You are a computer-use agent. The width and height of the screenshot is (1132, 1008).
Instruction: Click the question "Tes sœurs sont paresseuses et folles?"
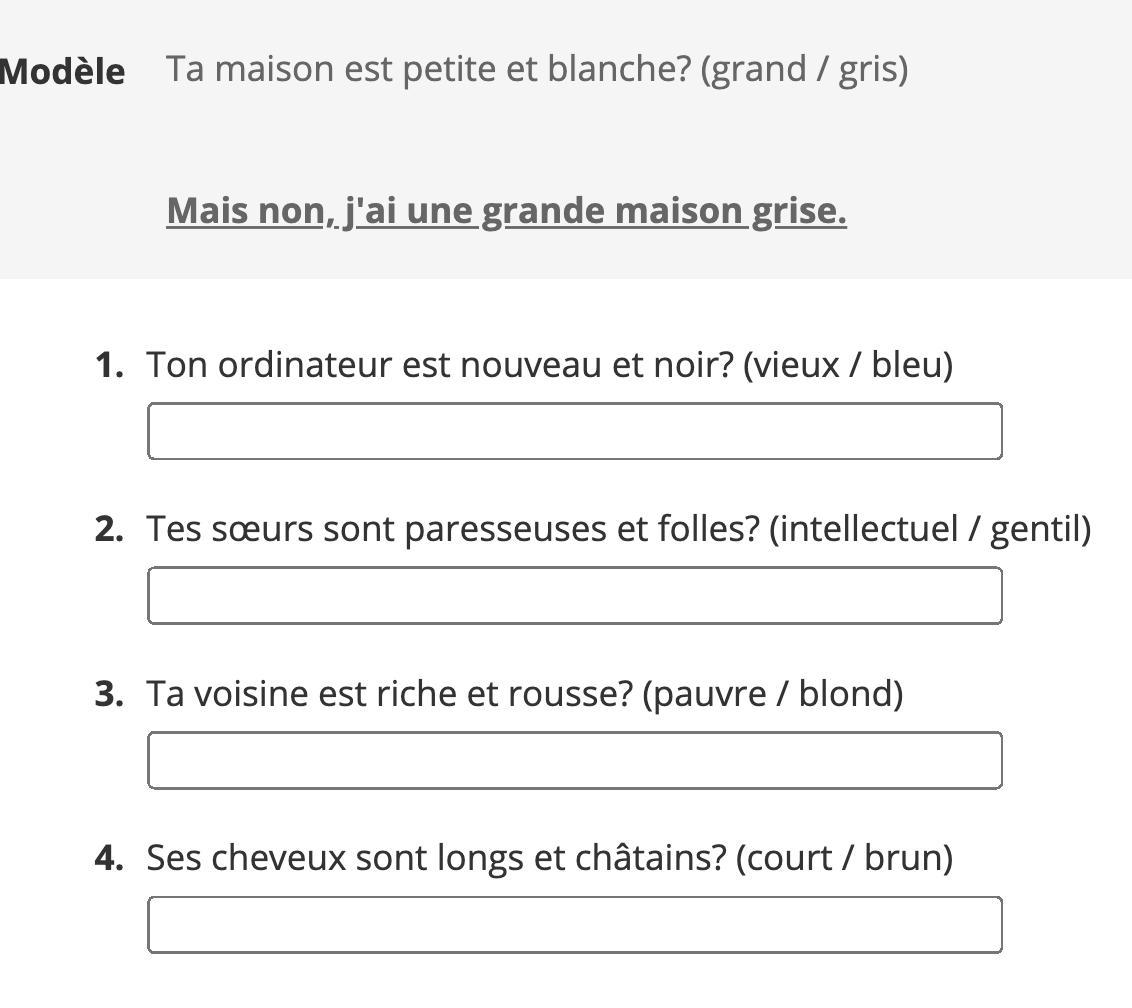point(453,529)
